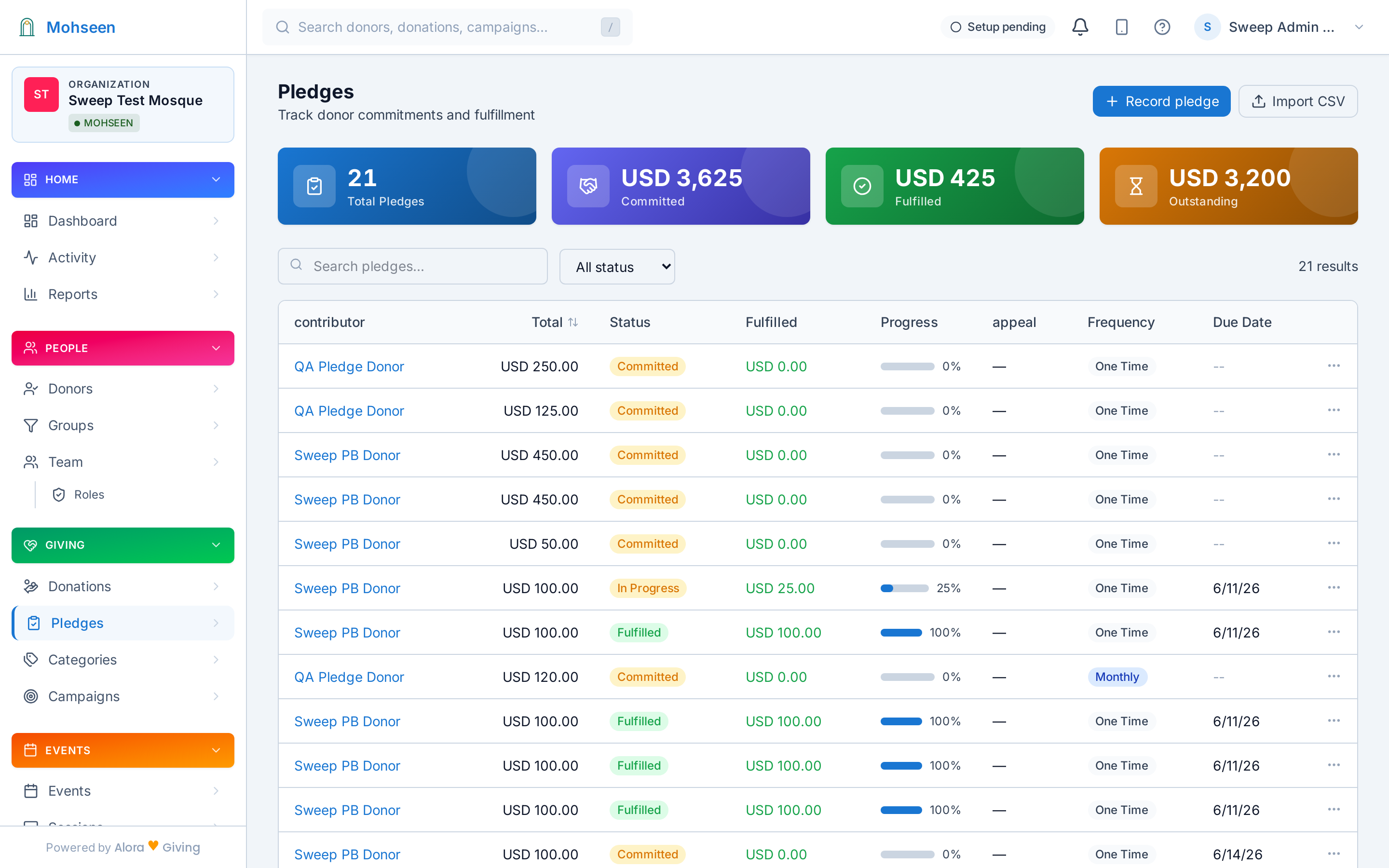Image resolution: width=1389 pixels, height=868 pixels.
Task: Click the mobile device icon in header
Action: [x=1121, y=27]
